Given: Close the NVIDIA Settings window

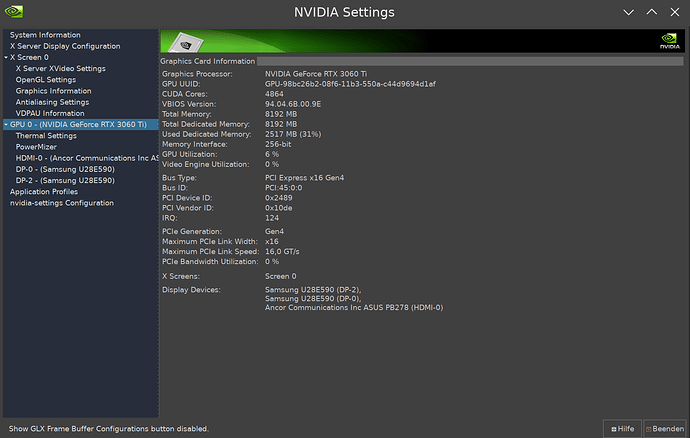Looking at the screenshot, I should [x=675, y=12].
